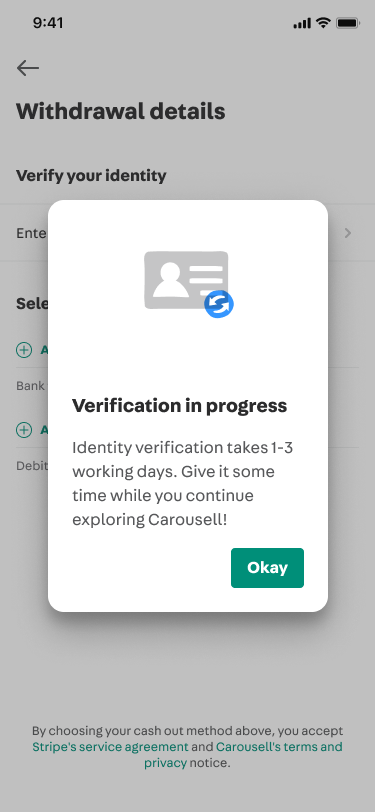
Task: Tap the partially hidden Ente identity row
Action: click(32, 233)
